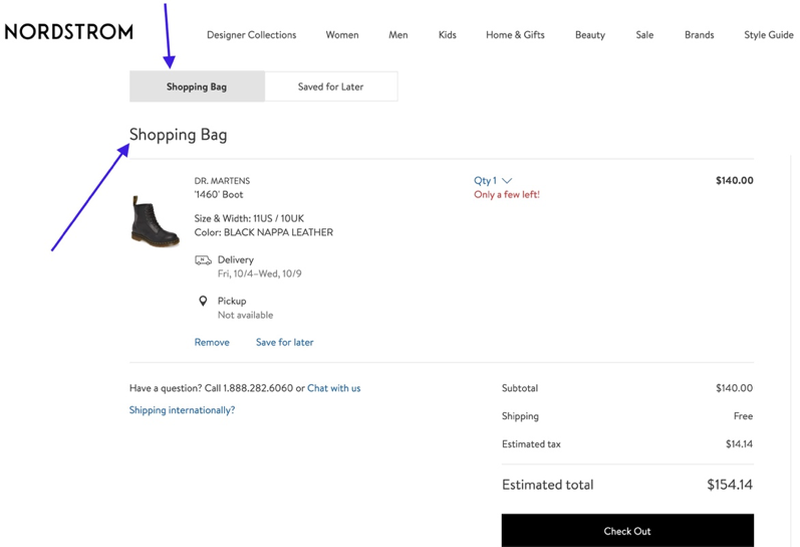Click the Size & Width 11US / 10UK text
Screen dimensions: 800x547
249,218
